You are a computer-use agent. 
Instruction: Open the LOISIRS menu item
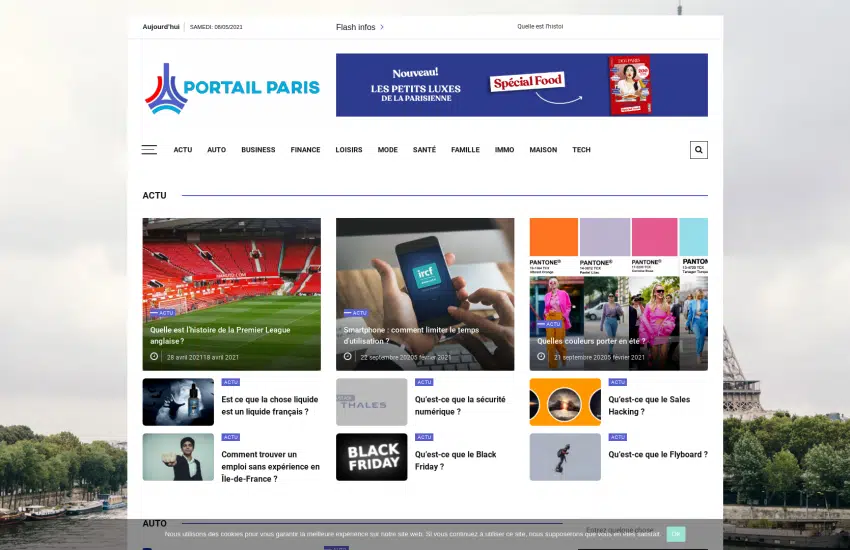(x=349, y=150)
